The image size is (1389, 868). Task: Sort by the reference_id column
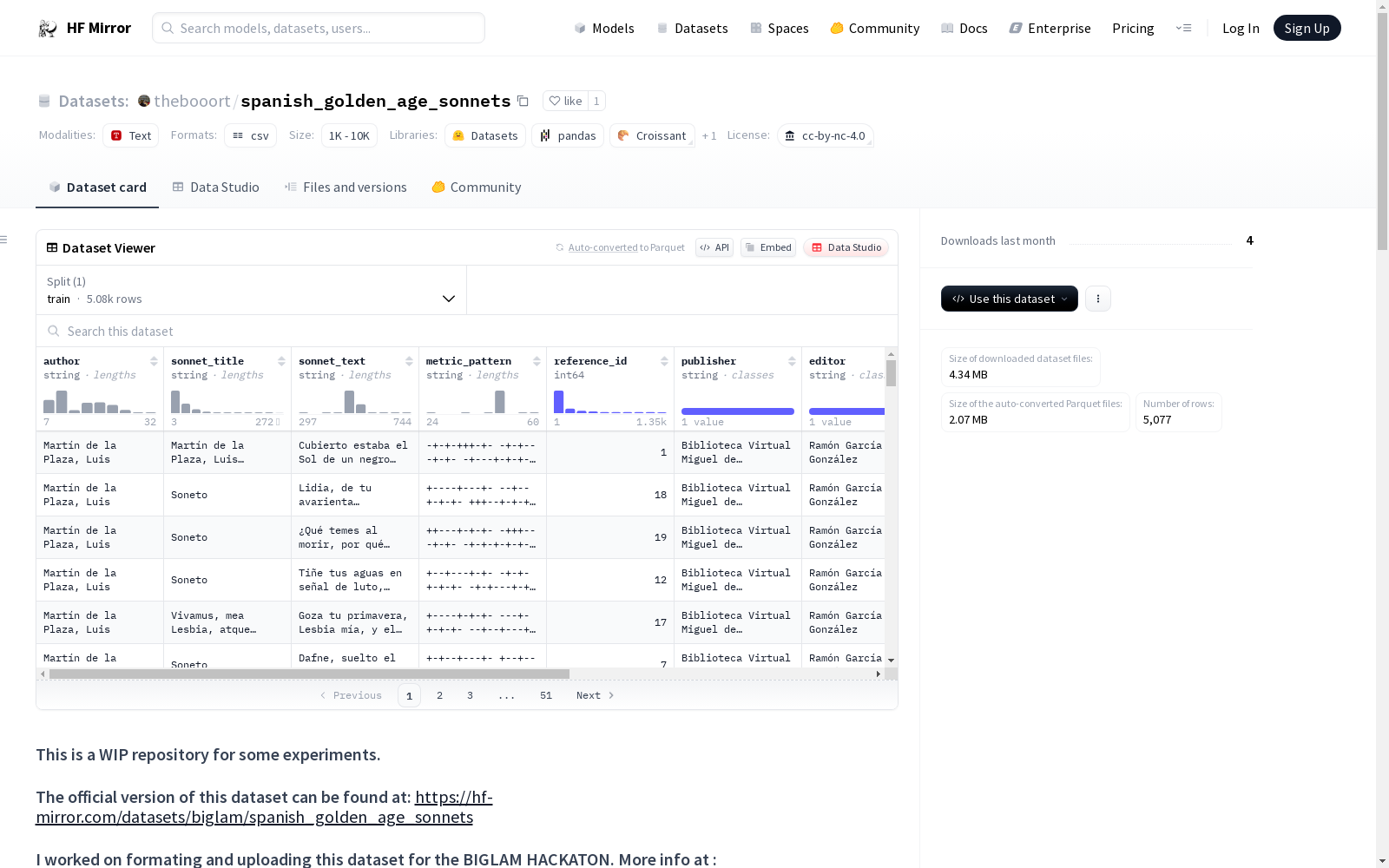pyautogui.click(x=664, y=361)
